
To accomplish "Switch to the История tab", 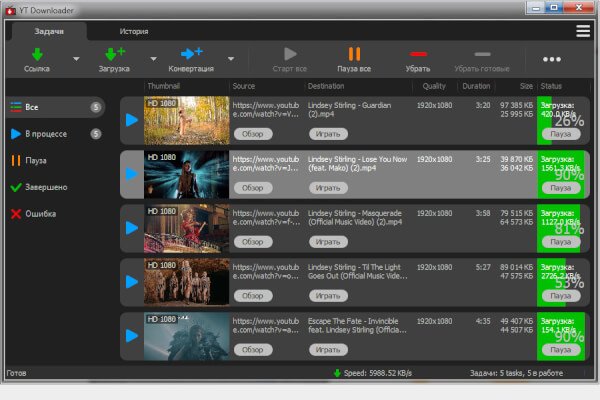I will tap(134, 31).
